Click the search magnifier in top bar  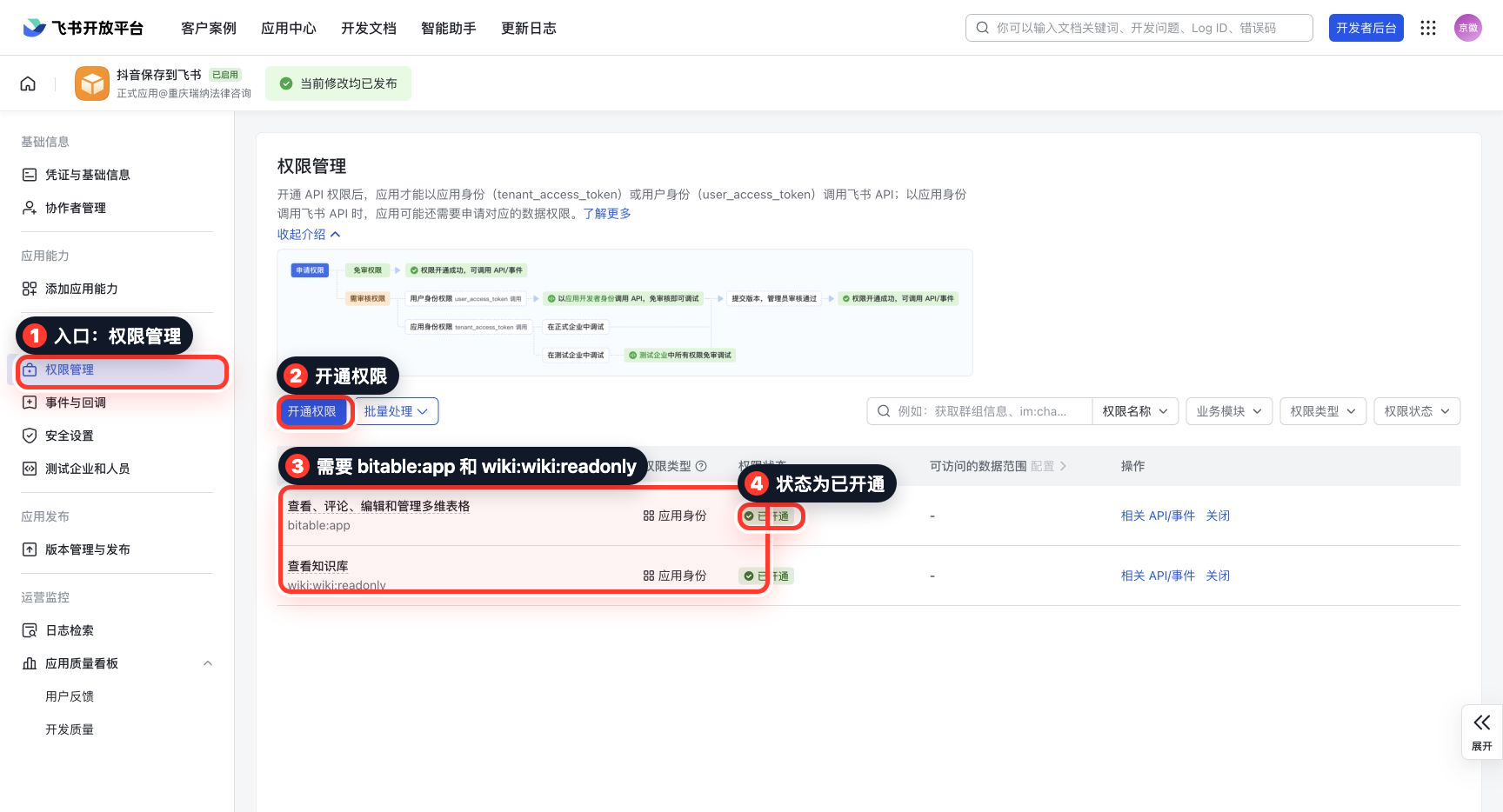click(982, 28)
